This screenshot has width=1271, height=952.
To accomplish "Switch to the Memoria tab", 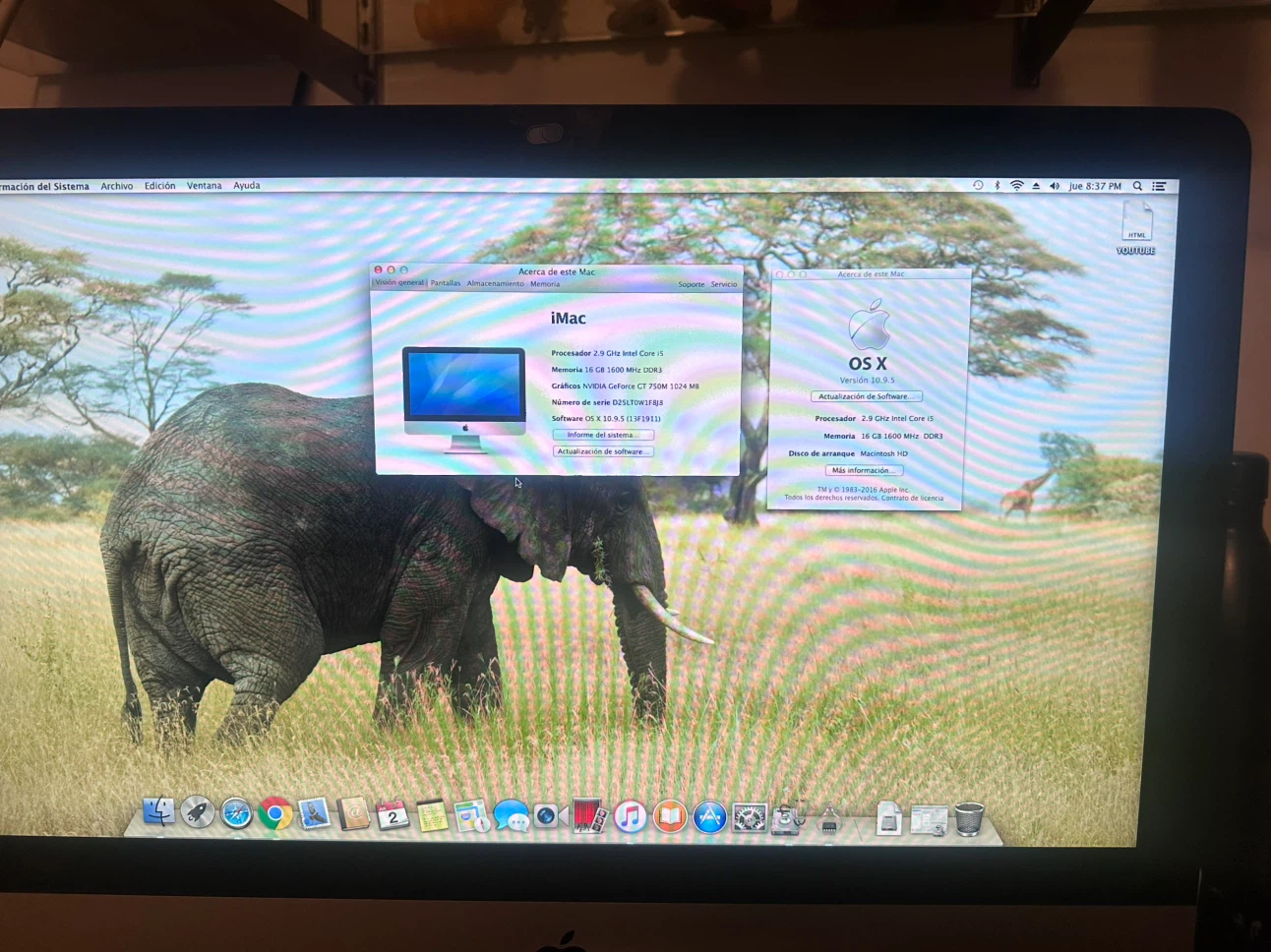I will tap(545, 284).
